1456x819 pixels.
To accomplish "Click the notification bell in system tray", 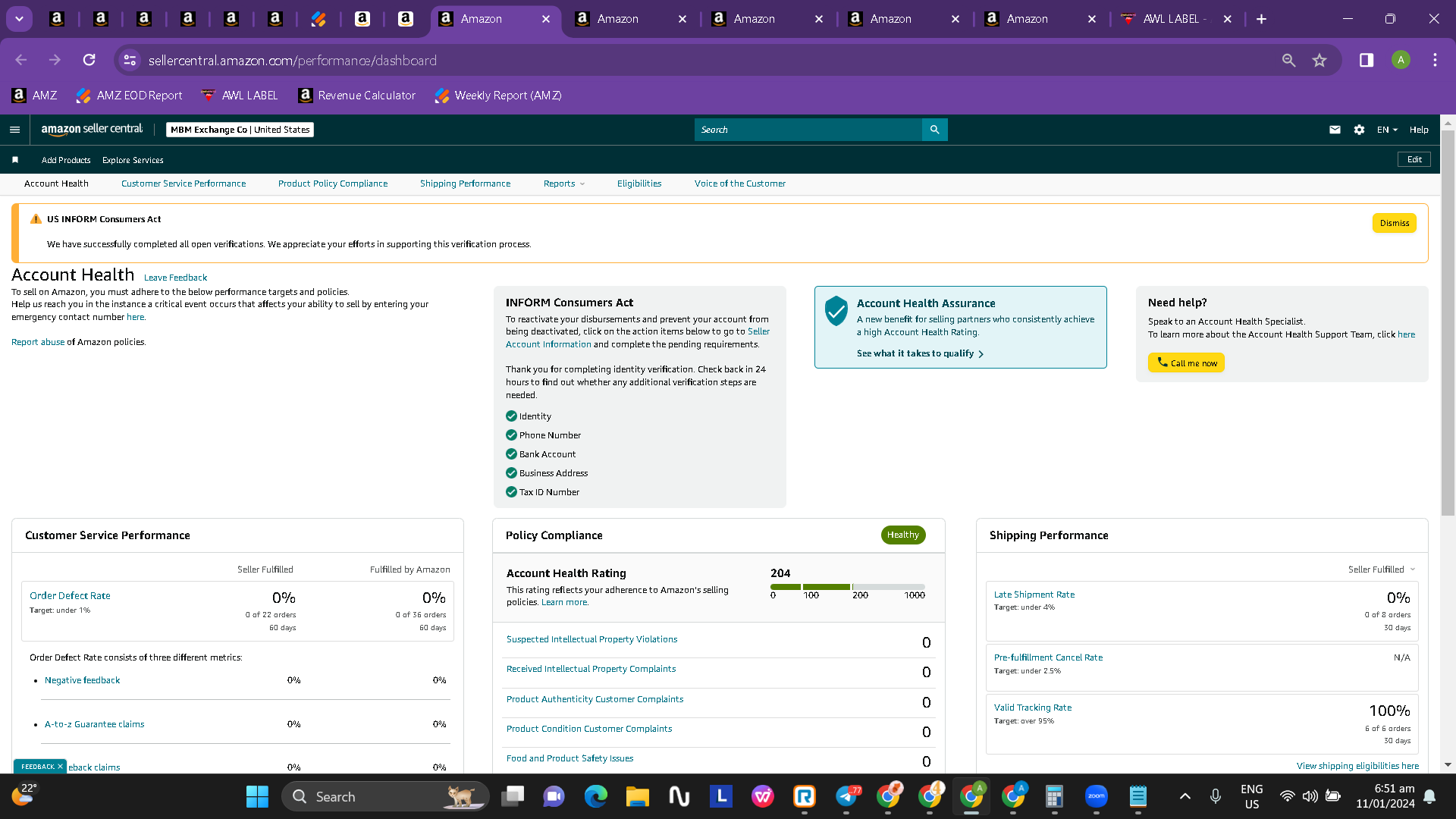I will 1429,796.
